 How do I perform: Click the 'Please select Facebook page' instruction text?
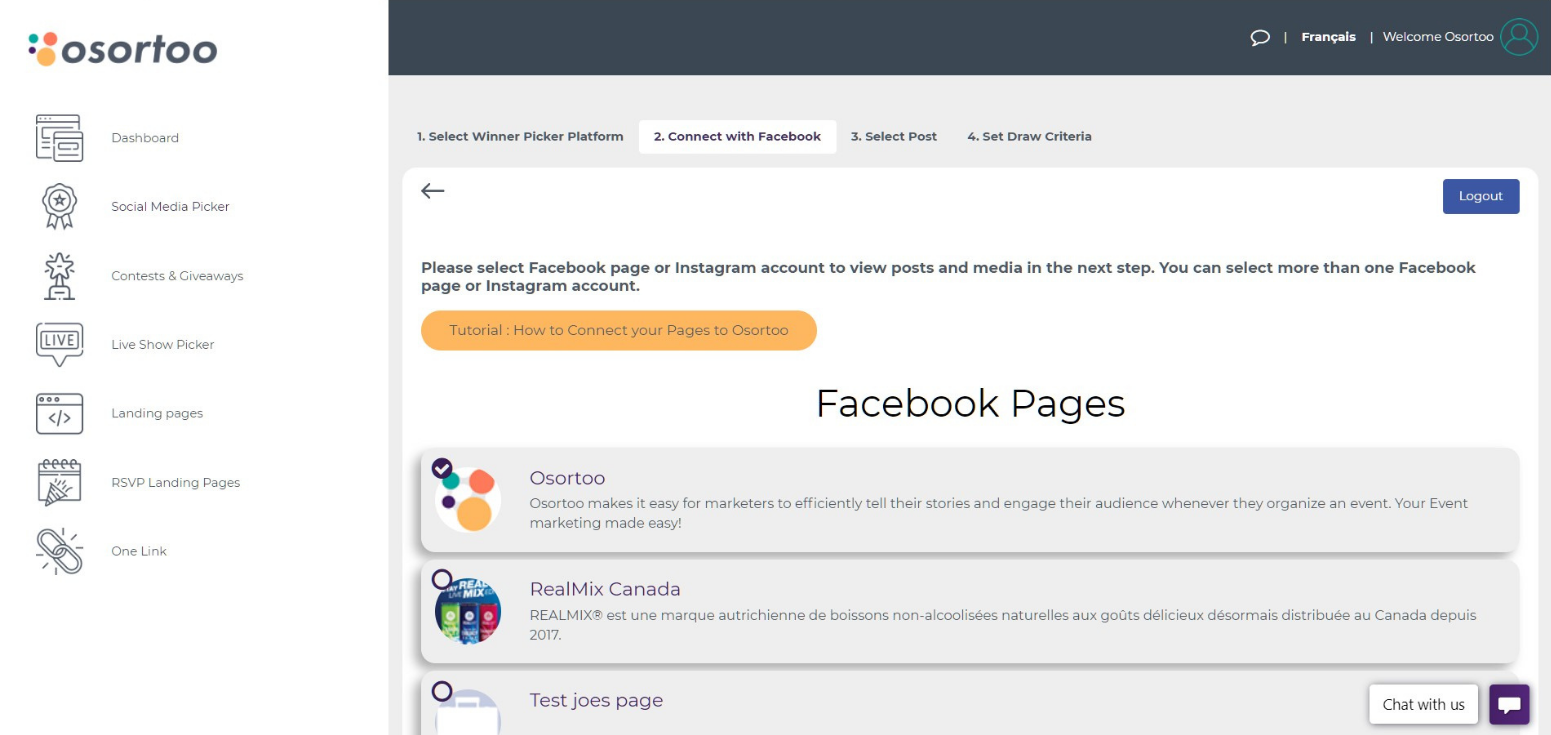pyautogui.click(x=948, y=277)
